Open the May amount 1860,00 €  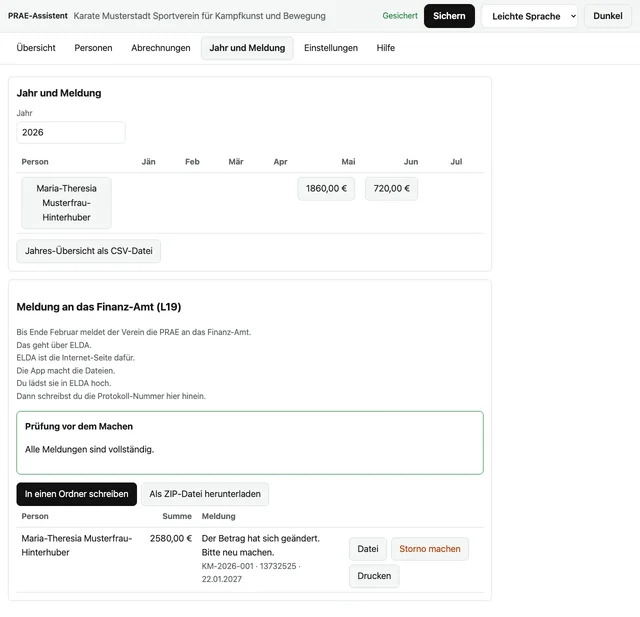point(326,189)
